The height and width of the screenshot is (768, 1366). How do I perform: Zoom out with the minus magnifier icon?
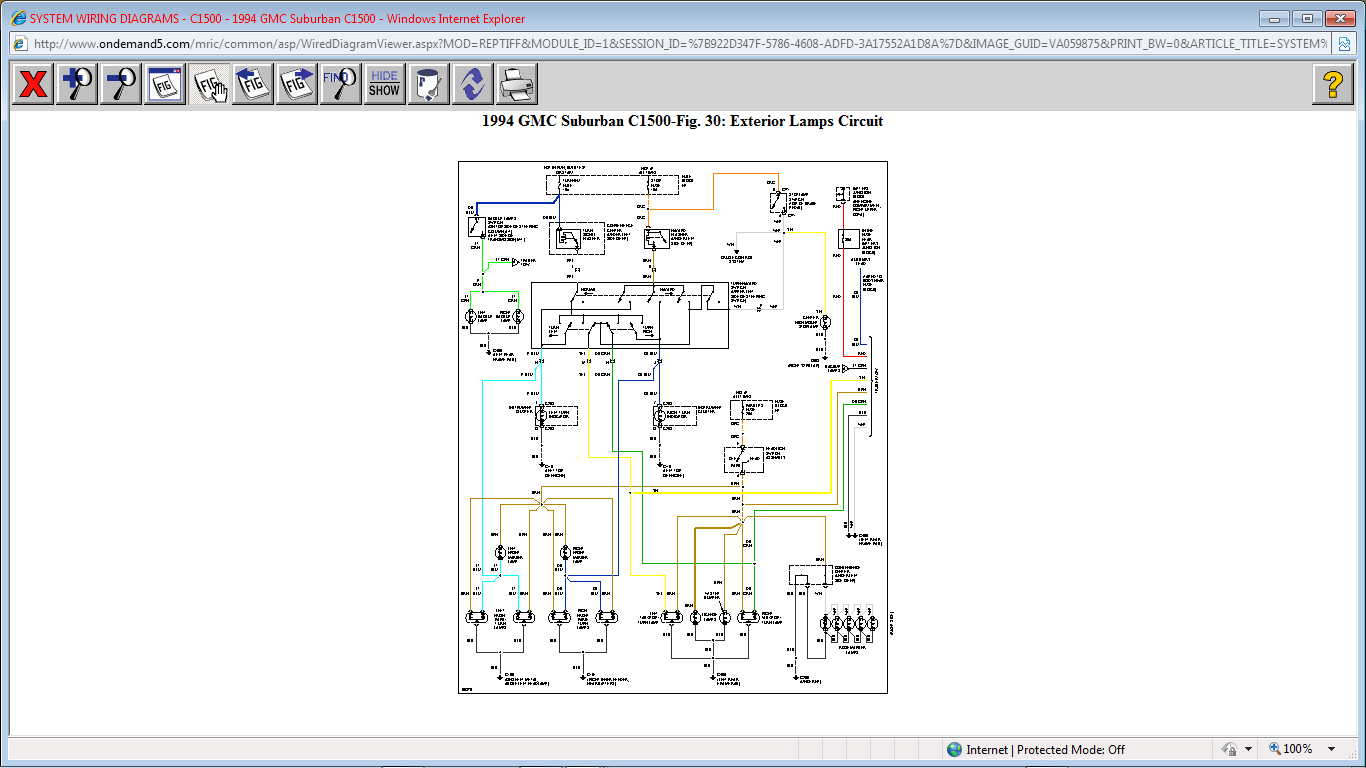[121, 84]
